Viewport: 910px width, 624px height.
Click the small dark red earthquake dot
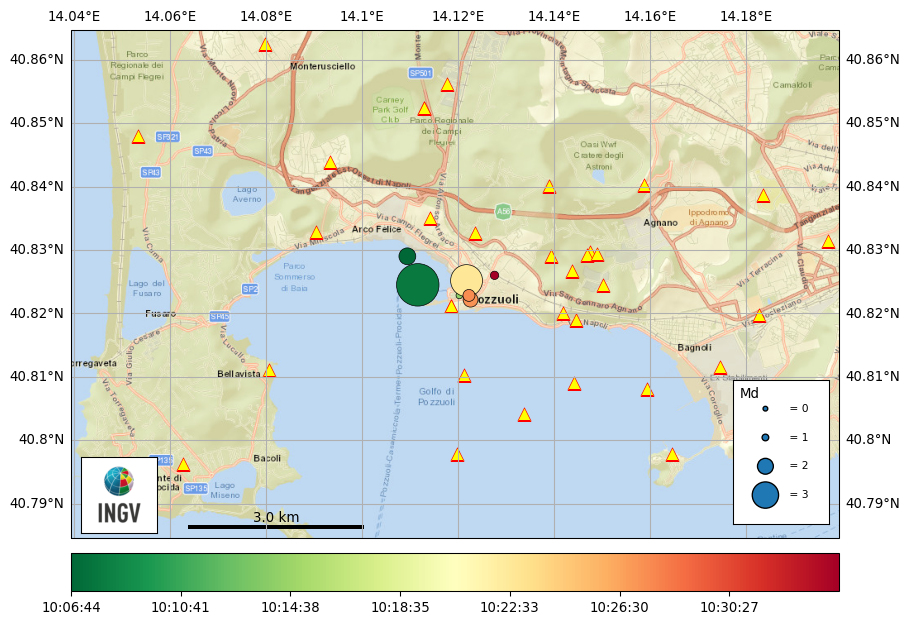click(494, 275)
